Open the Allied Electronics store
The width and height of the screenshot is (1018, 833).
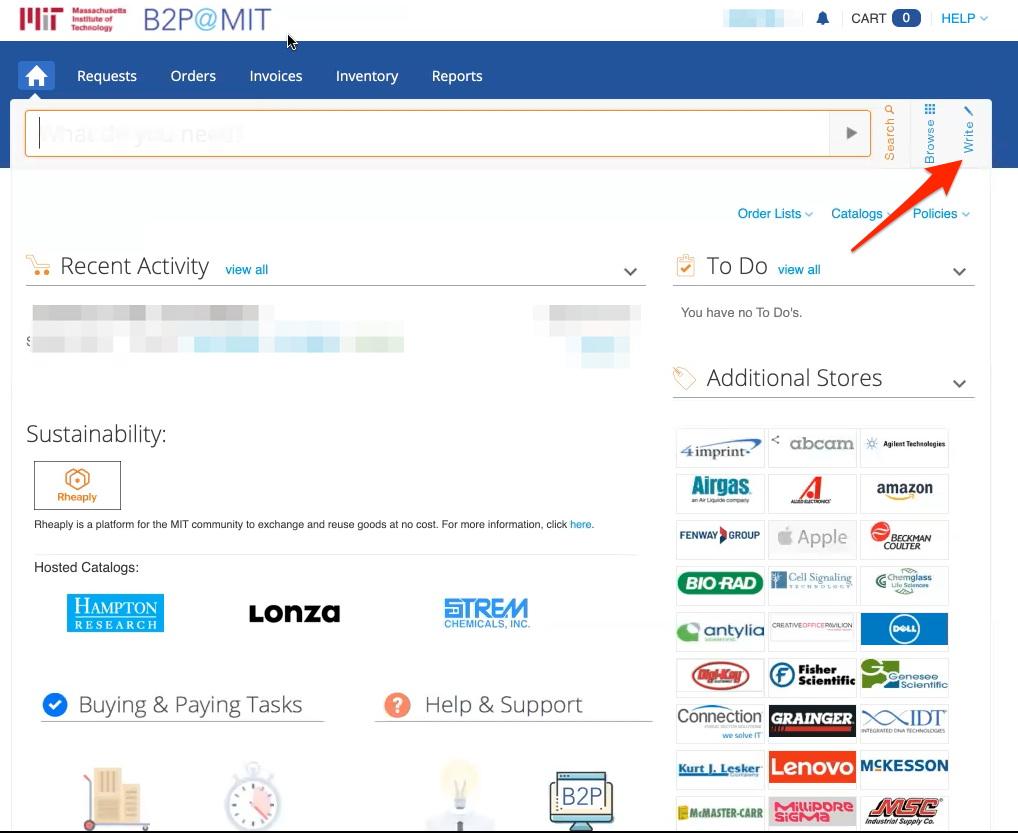click(x=812, y=493)
